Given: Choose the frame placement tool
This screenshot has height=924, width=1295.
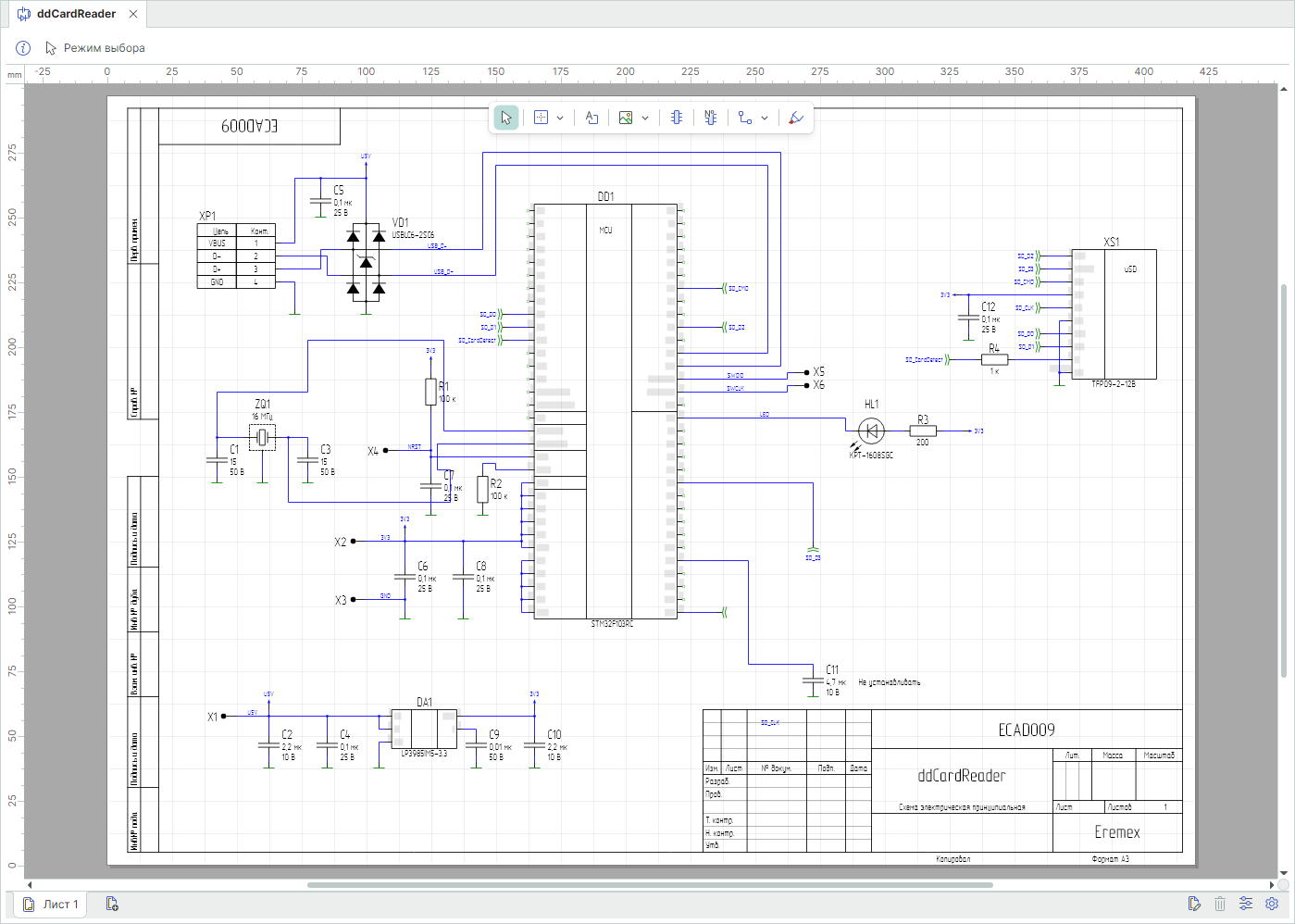Looking at the screenshot, I should (542, 118).
